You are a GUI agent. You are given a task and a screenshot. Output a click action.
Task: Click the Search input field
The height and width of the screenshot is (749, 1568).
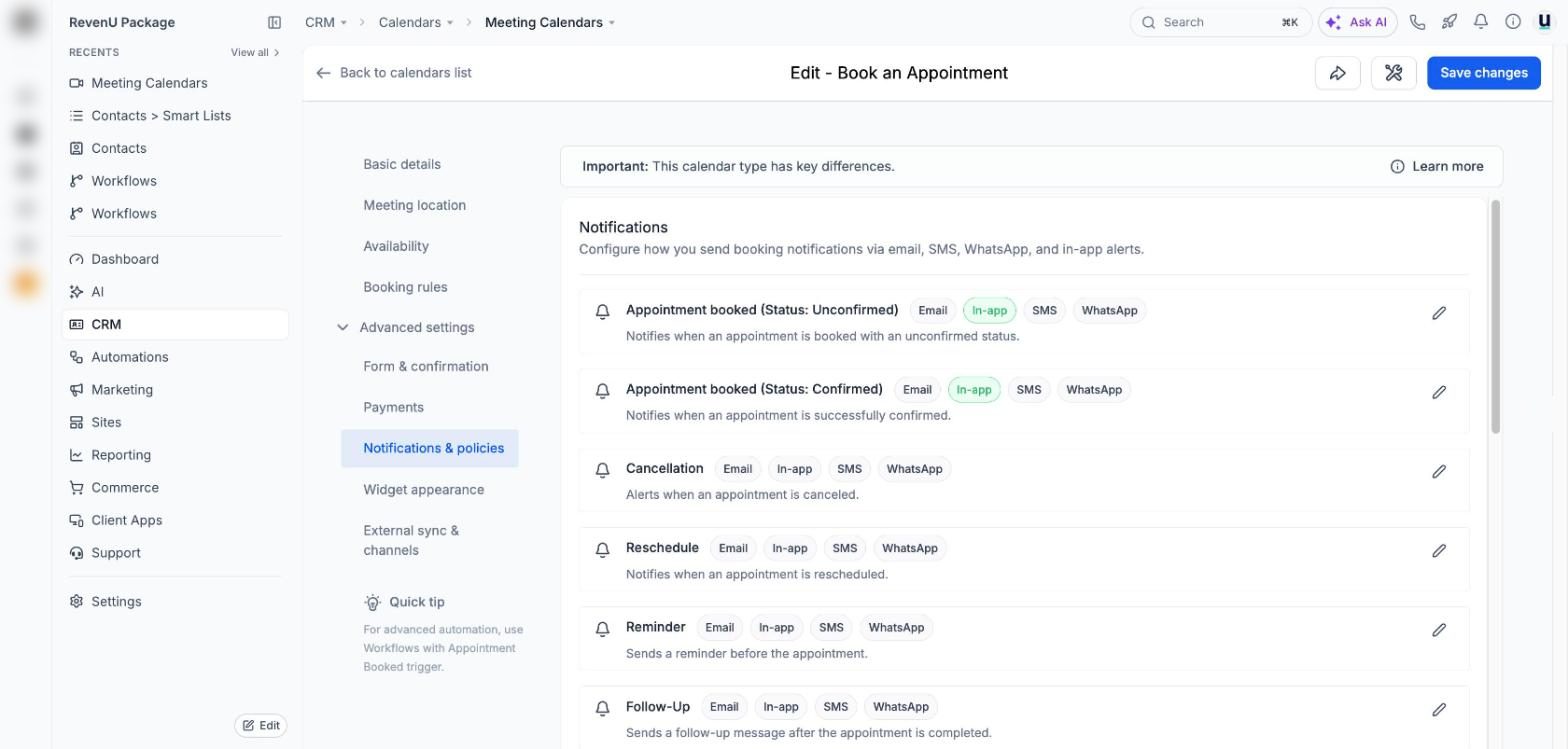1220,22
